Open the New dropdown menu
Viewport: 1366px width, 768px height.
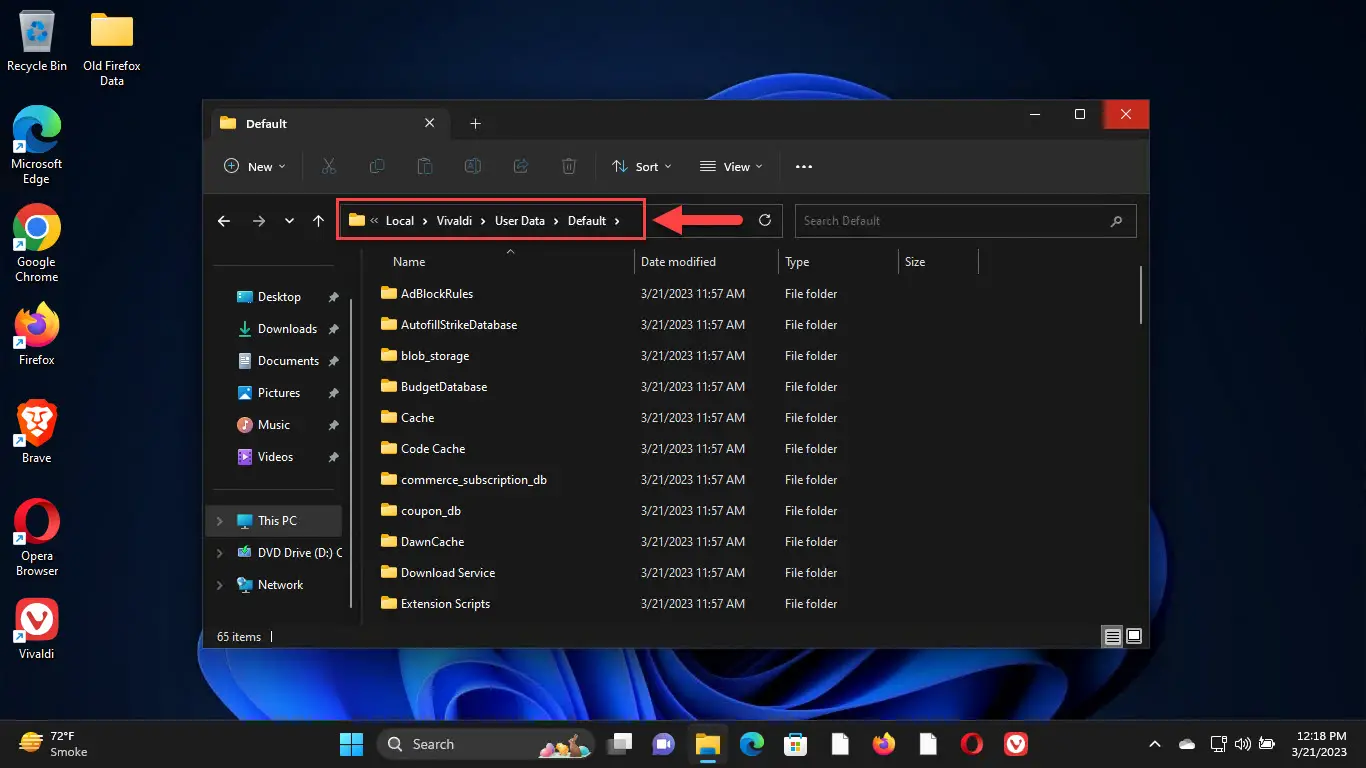255,167
